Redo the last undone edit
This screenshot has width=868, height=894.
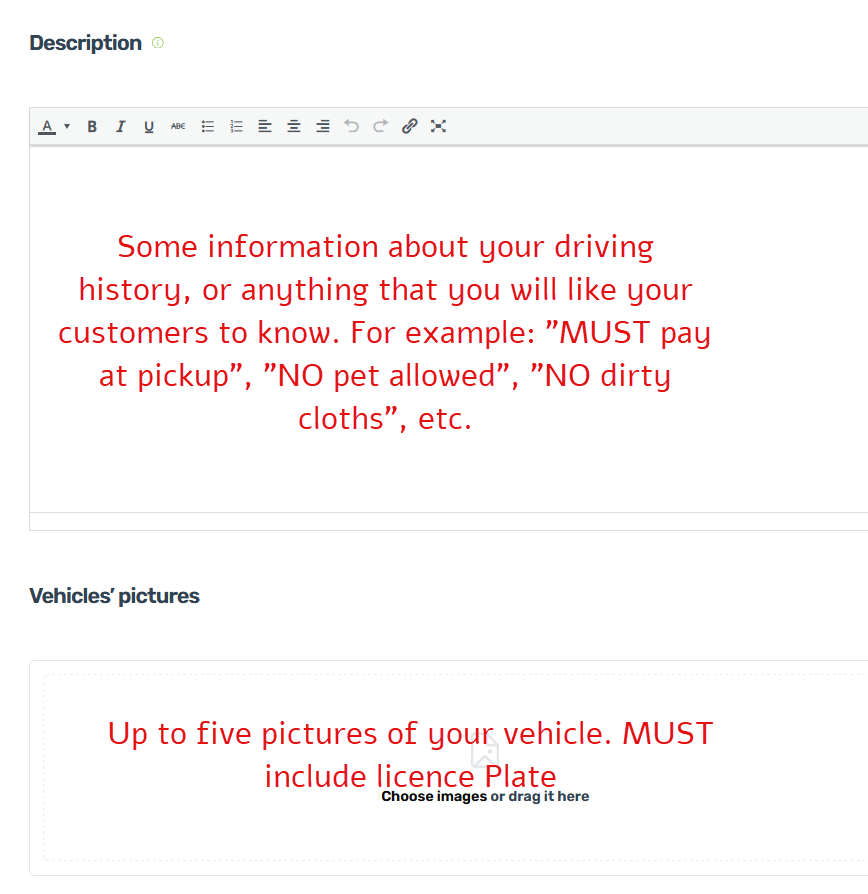pyautogui.click(x=380, y=126)
